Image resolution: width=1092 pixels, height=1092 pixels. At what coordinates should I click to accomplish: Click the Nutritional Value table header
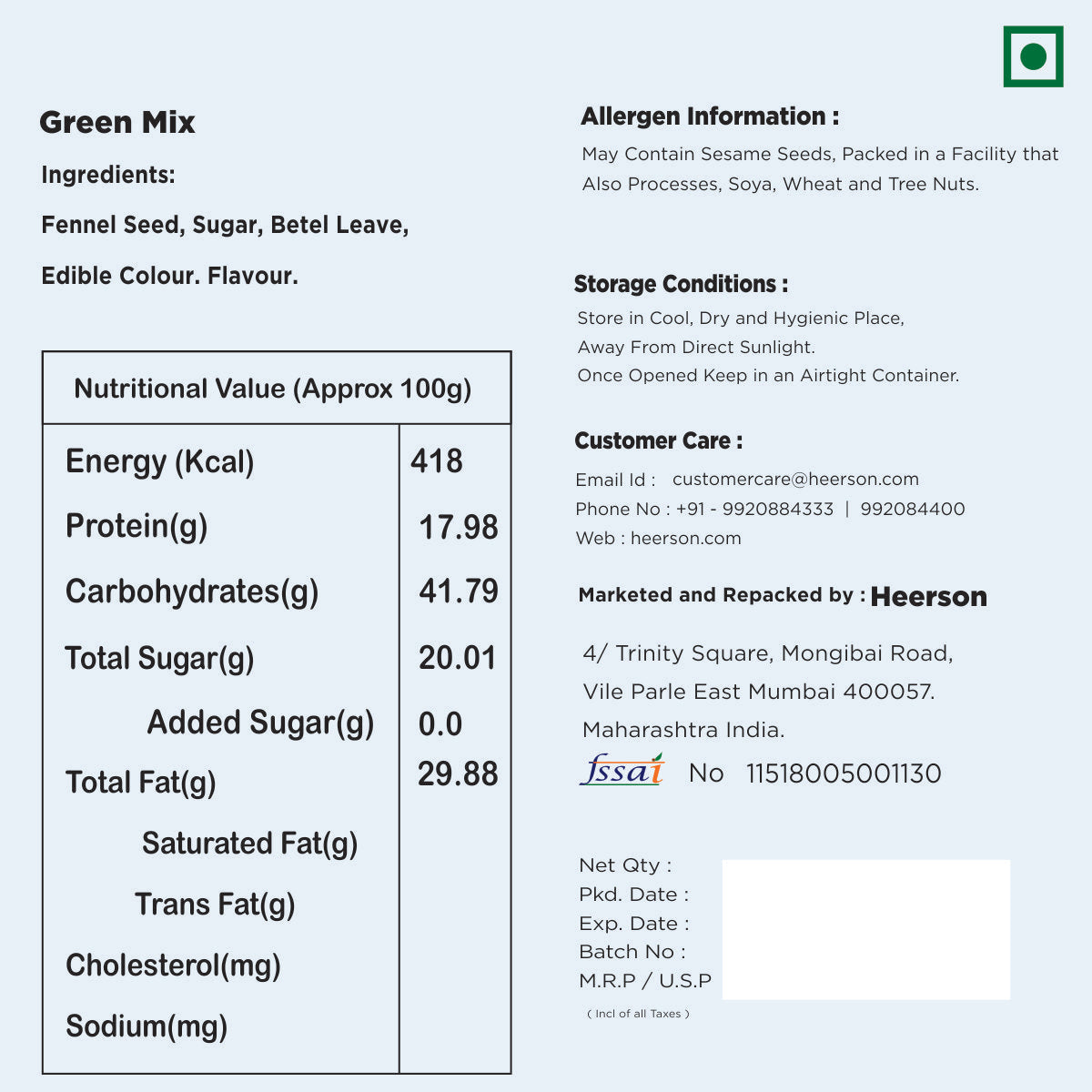(273, 389)
